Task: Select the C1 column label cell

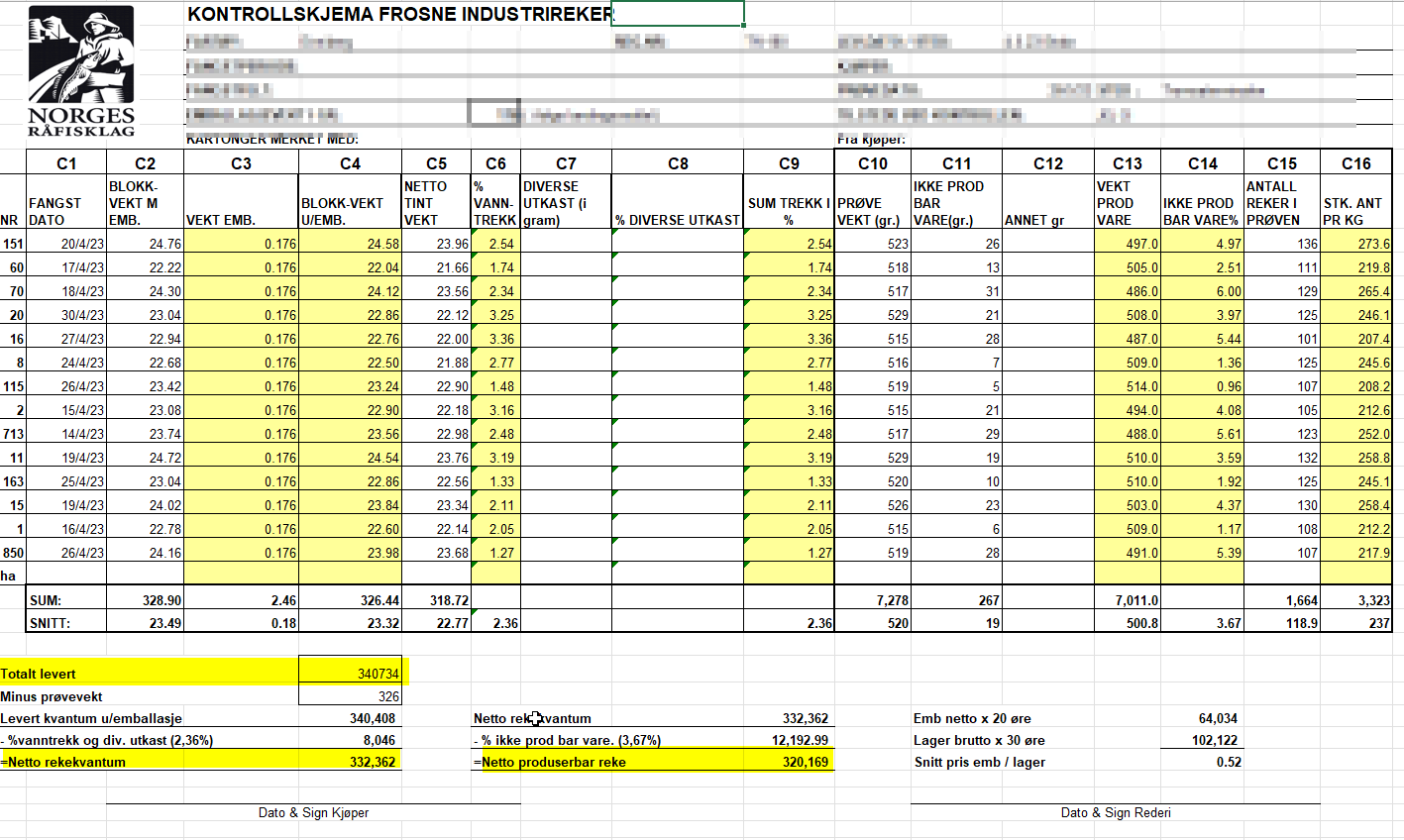Action: pos(66,163)
